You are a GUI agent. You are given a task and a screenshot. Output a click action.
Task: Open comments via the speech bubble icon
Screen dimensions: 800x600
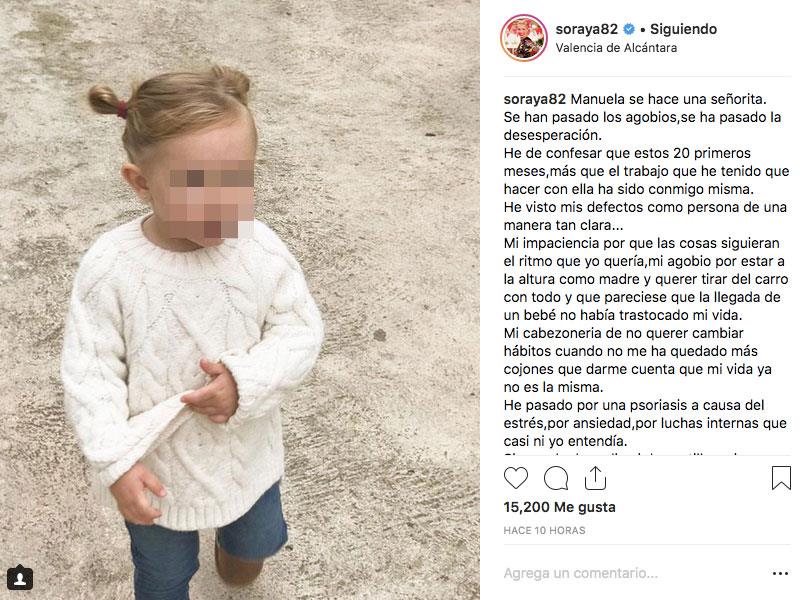(x=556, y=478)
